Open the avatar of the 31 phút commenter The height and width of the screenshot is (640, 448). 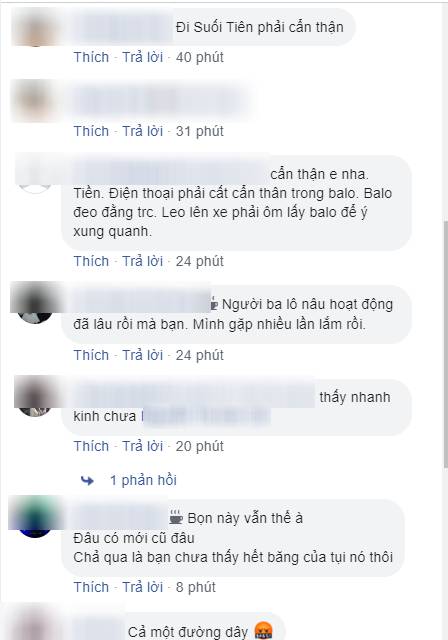click(35, 101)
